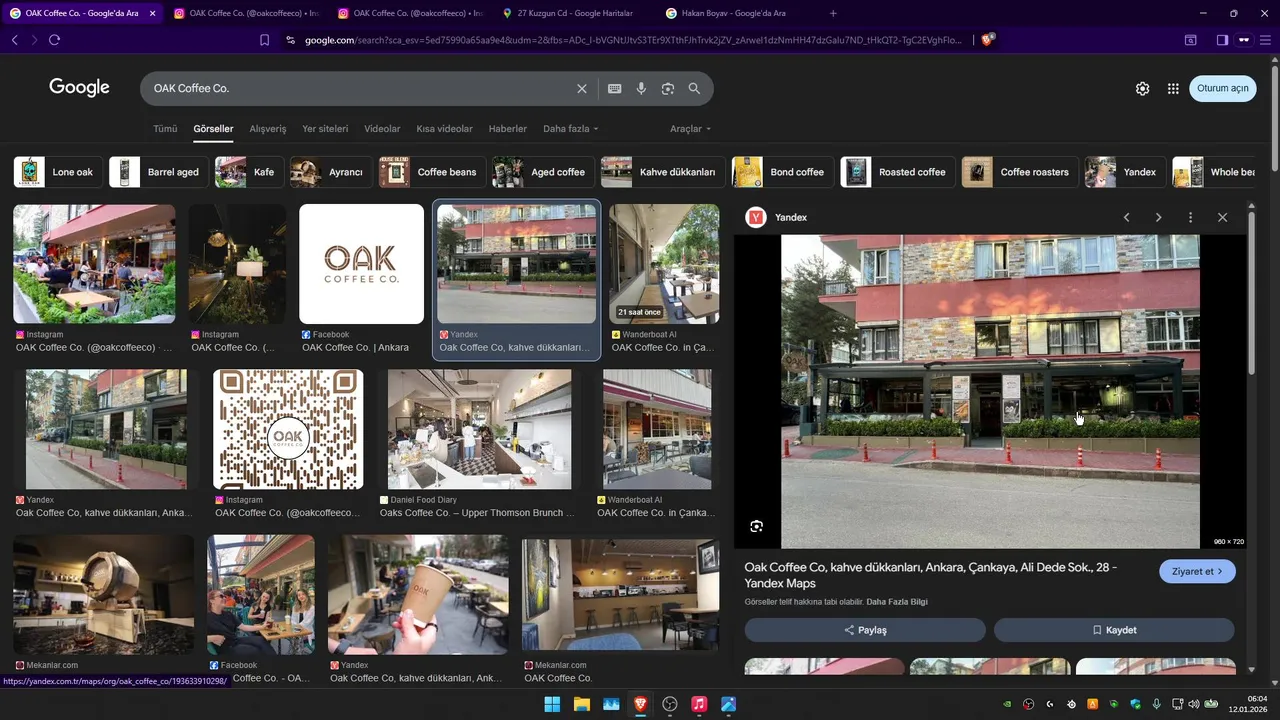Expand the Daha fazla dropdown
The height and width of the screenshot is (720, 1280).
click(x=570, y=129)
